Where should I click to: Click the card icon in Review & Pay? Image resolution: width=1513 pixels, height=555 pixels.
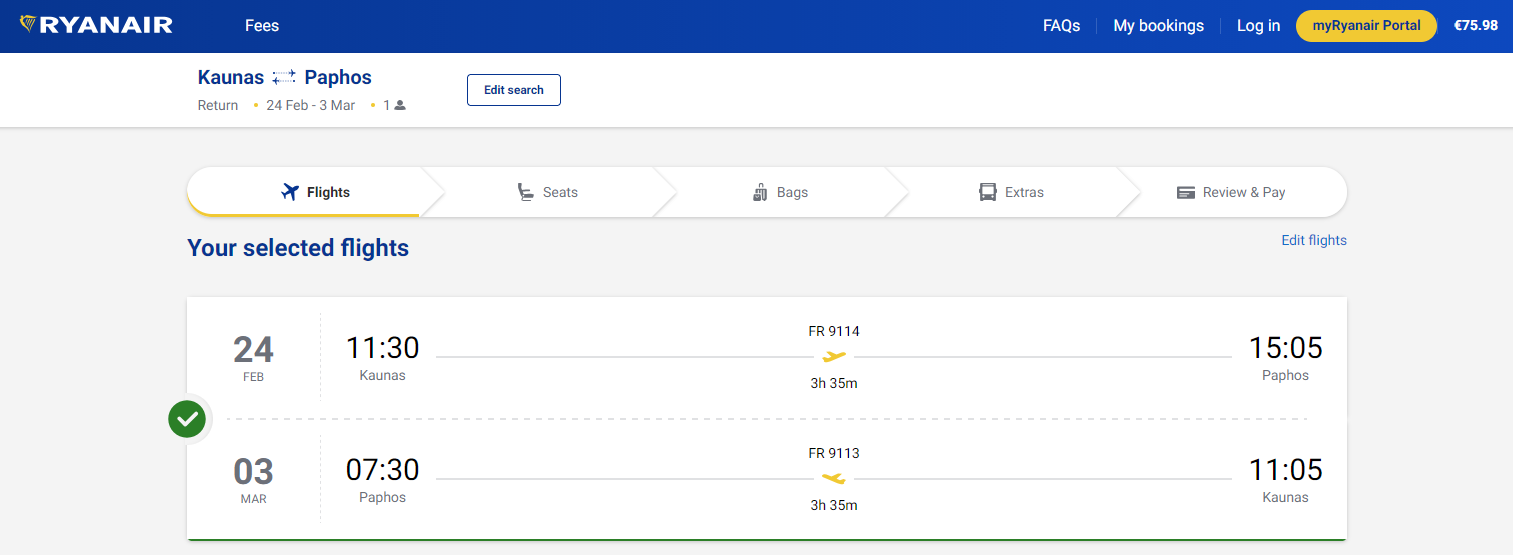(x=1186, y=192)
